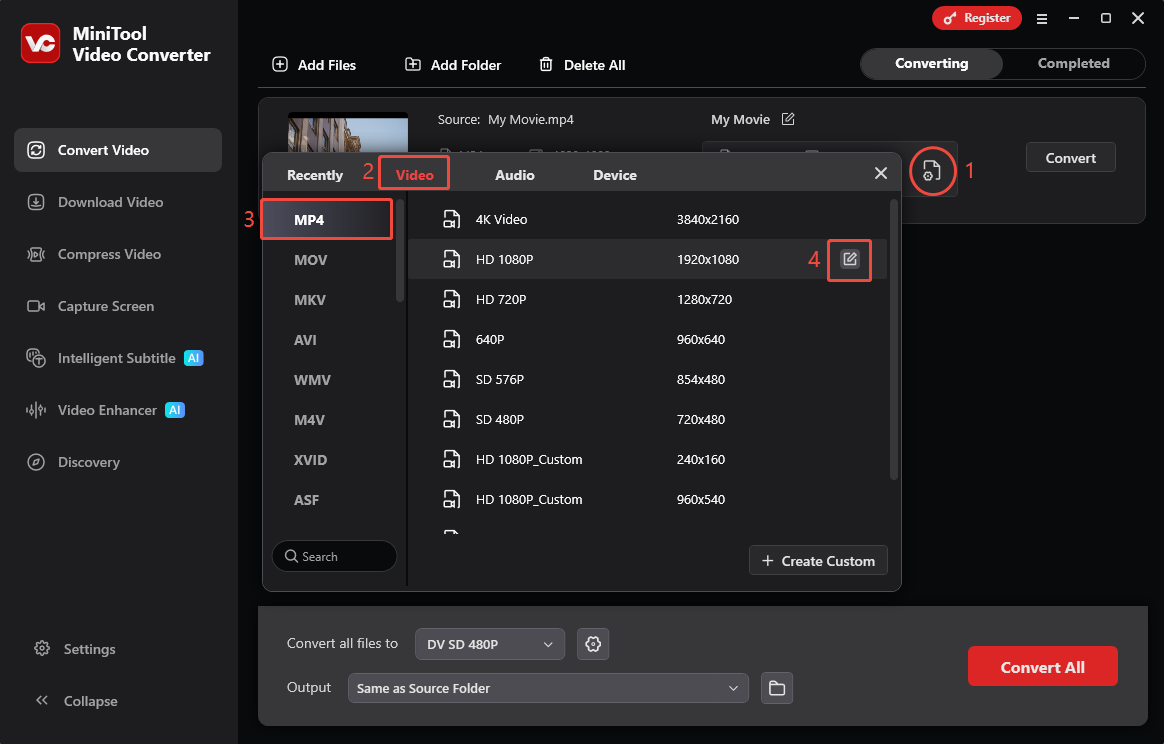The width and height of the screenshot is (1164, 744).
Task: Click the HD 720P file icon
Action: point(451,299)
